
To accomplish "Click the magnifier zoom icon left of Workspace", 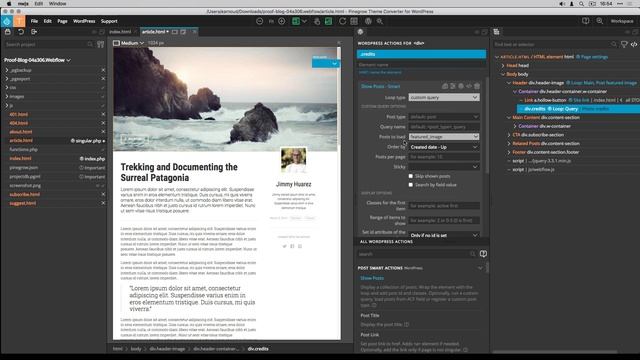I will pos(599,21).
